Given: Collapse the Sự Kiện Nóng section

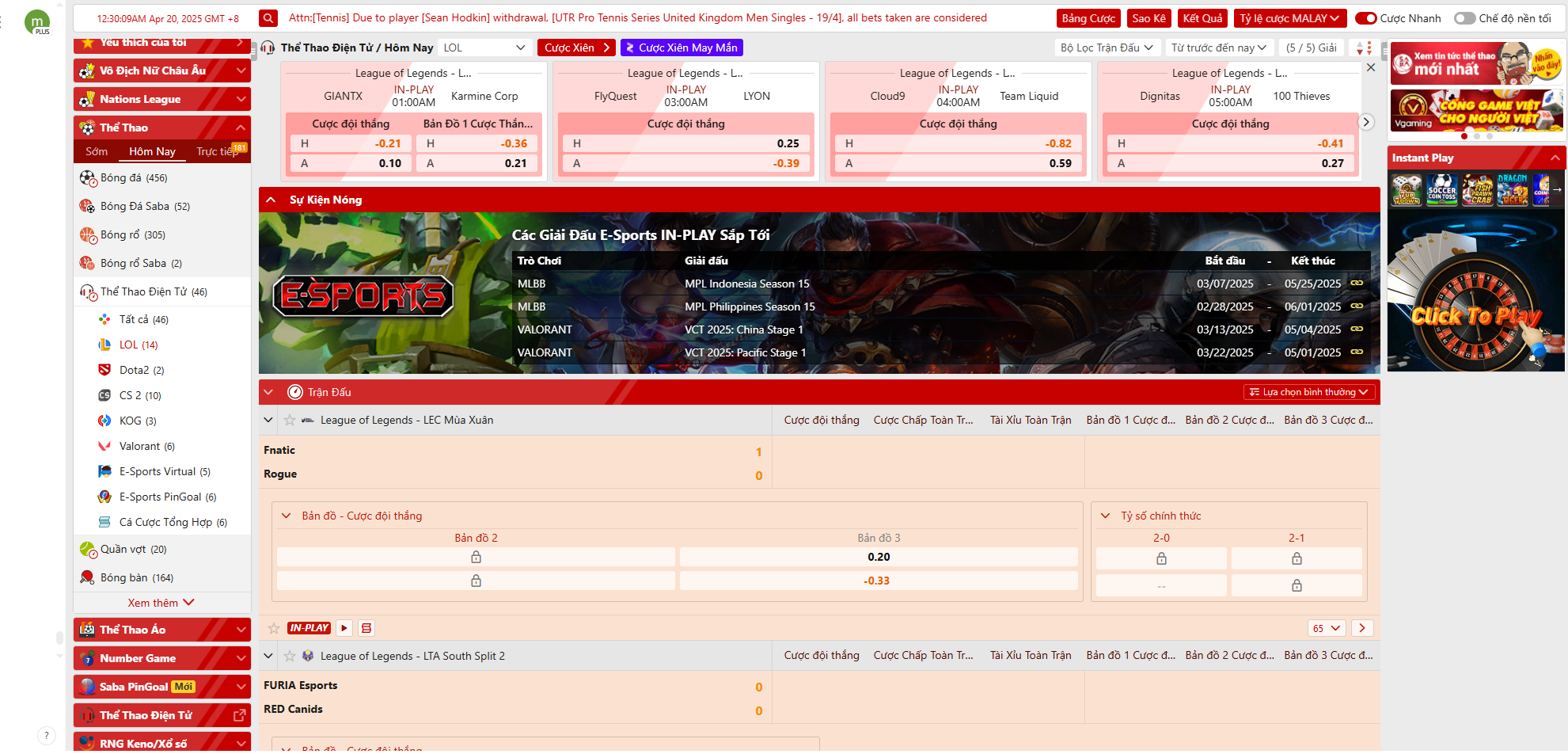Looking at the screenshot, I should coord(271,200).
